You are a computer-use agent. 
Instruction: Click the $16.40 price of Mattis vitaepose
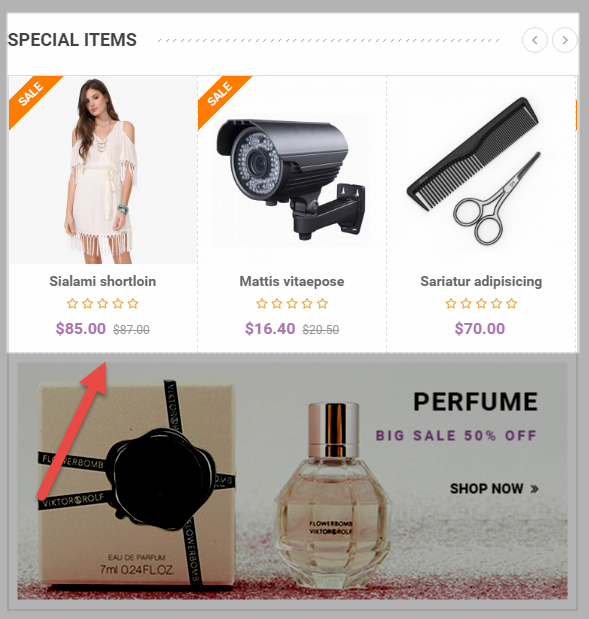[x=270, y=328]
